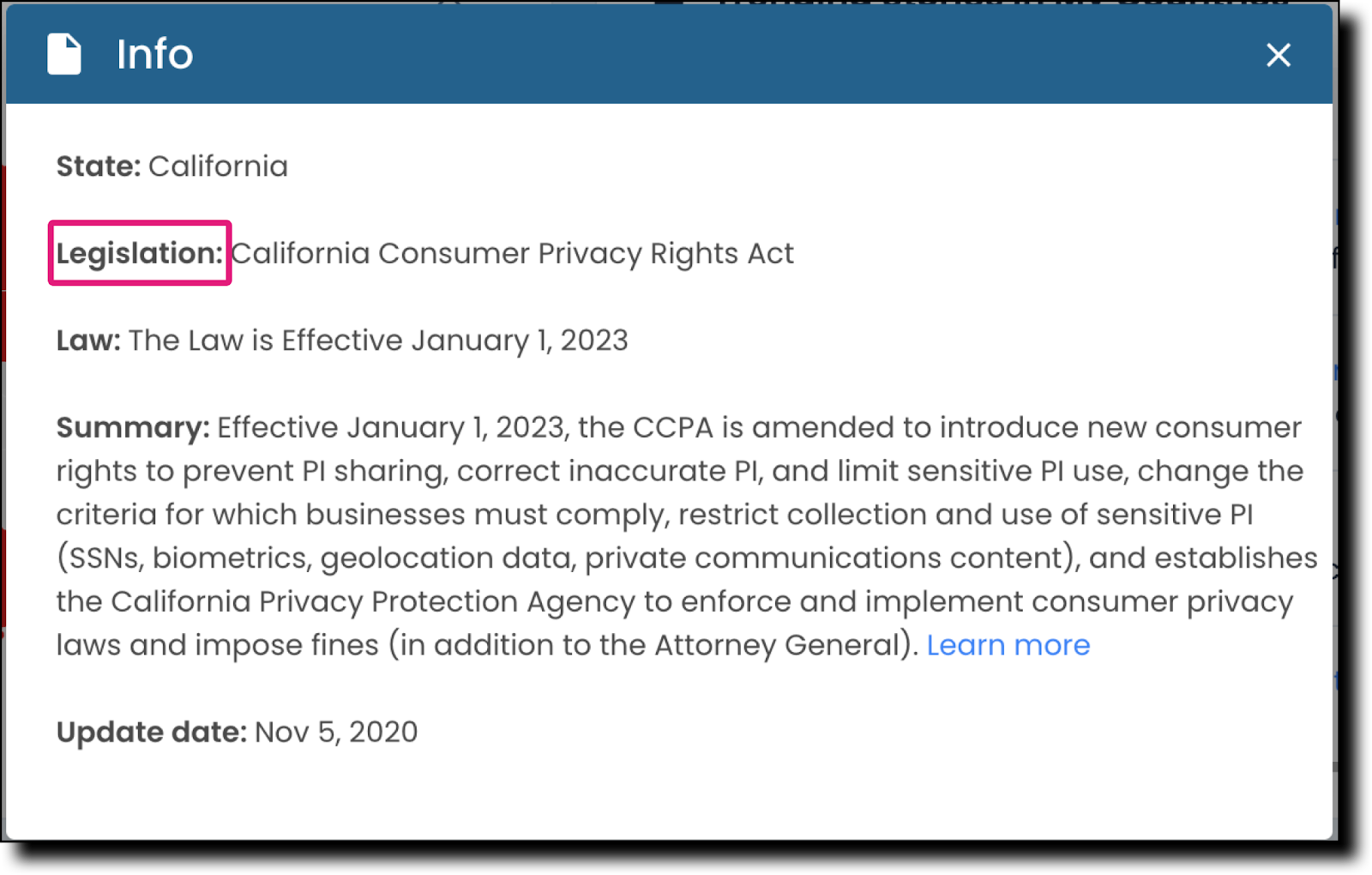Click the Learn more link

1009,644
